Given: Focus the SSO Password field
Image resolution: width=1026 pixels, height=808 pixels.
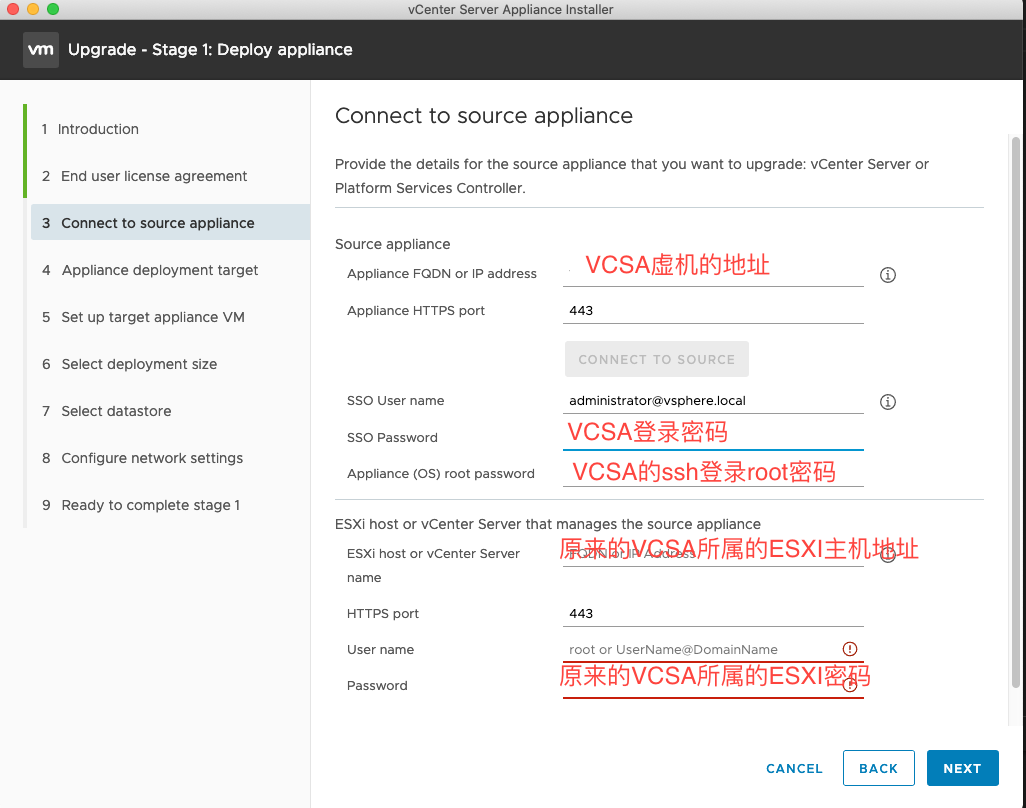Looking at the screenshot, I should pos(713,436).
